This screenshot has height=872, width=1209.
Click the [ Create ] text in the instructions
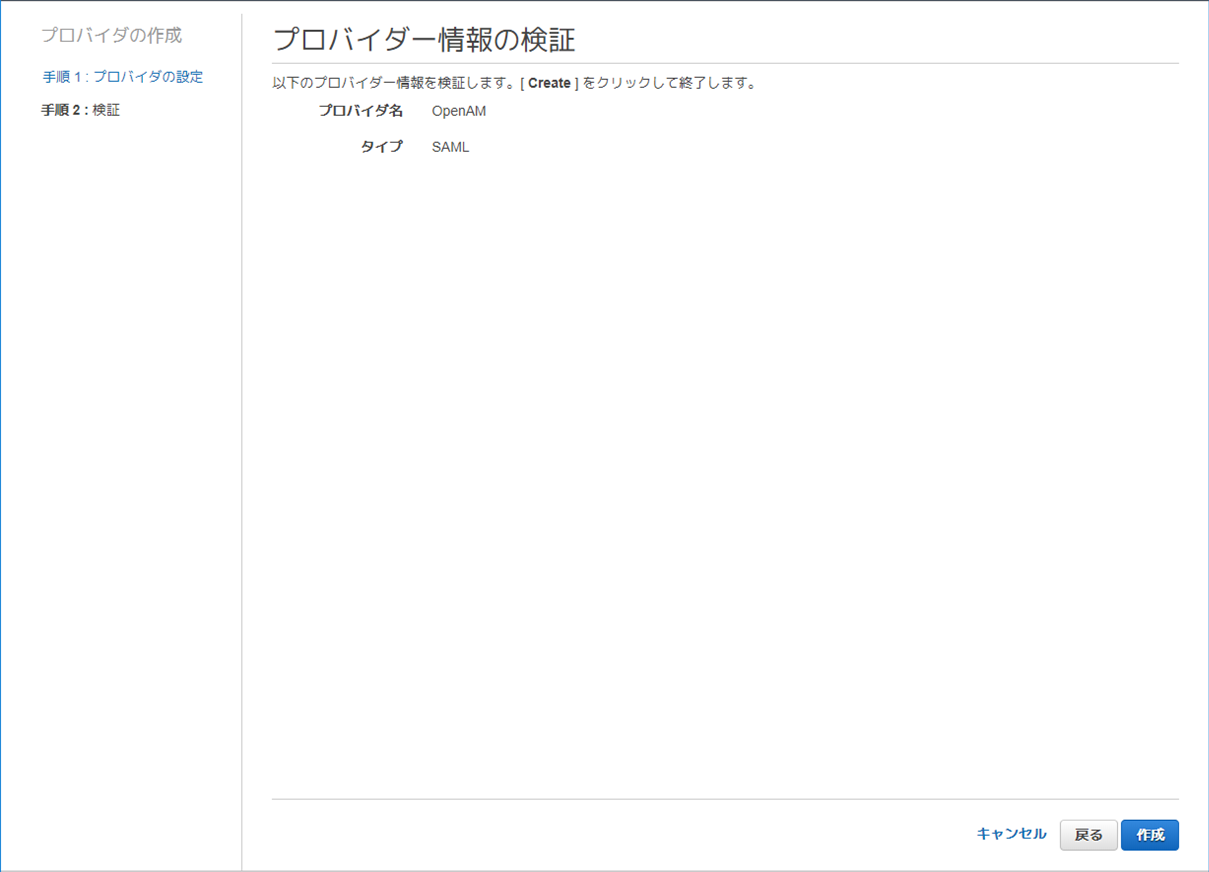(x=548, y=83)
